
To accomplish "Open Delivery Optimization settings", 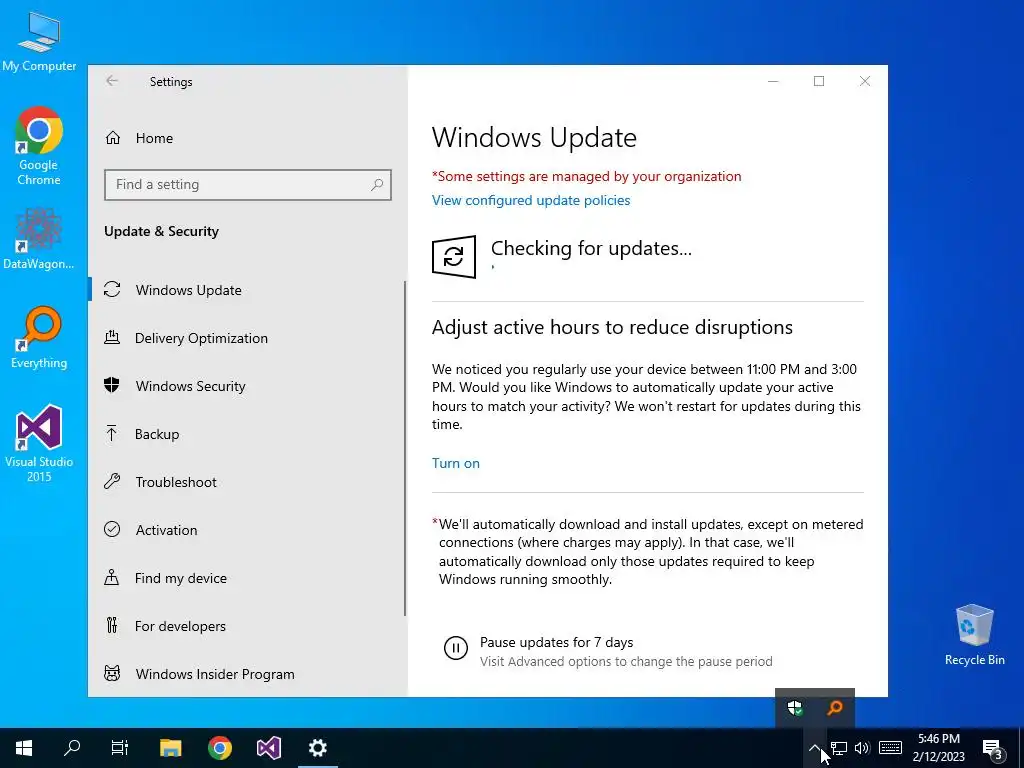I will tap(247, 338).
